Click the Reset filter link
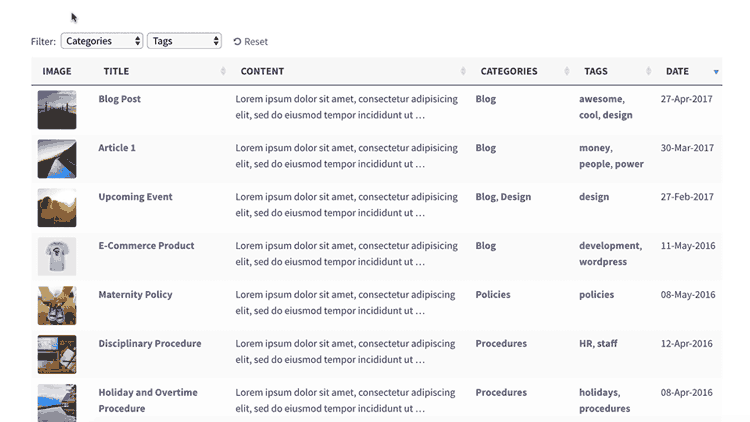750x422 pixels. [x=251, y=42]
